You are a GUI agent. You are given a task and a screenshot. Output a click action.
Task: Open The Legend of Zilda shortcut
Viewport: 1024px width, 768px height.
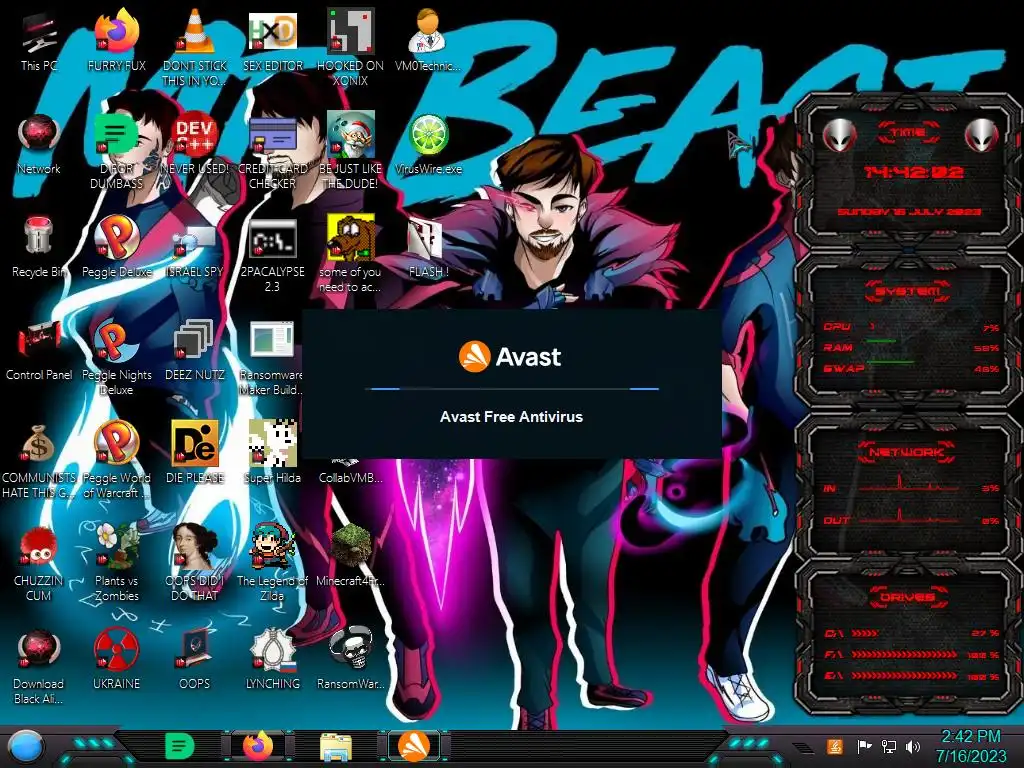coord(273,547)
